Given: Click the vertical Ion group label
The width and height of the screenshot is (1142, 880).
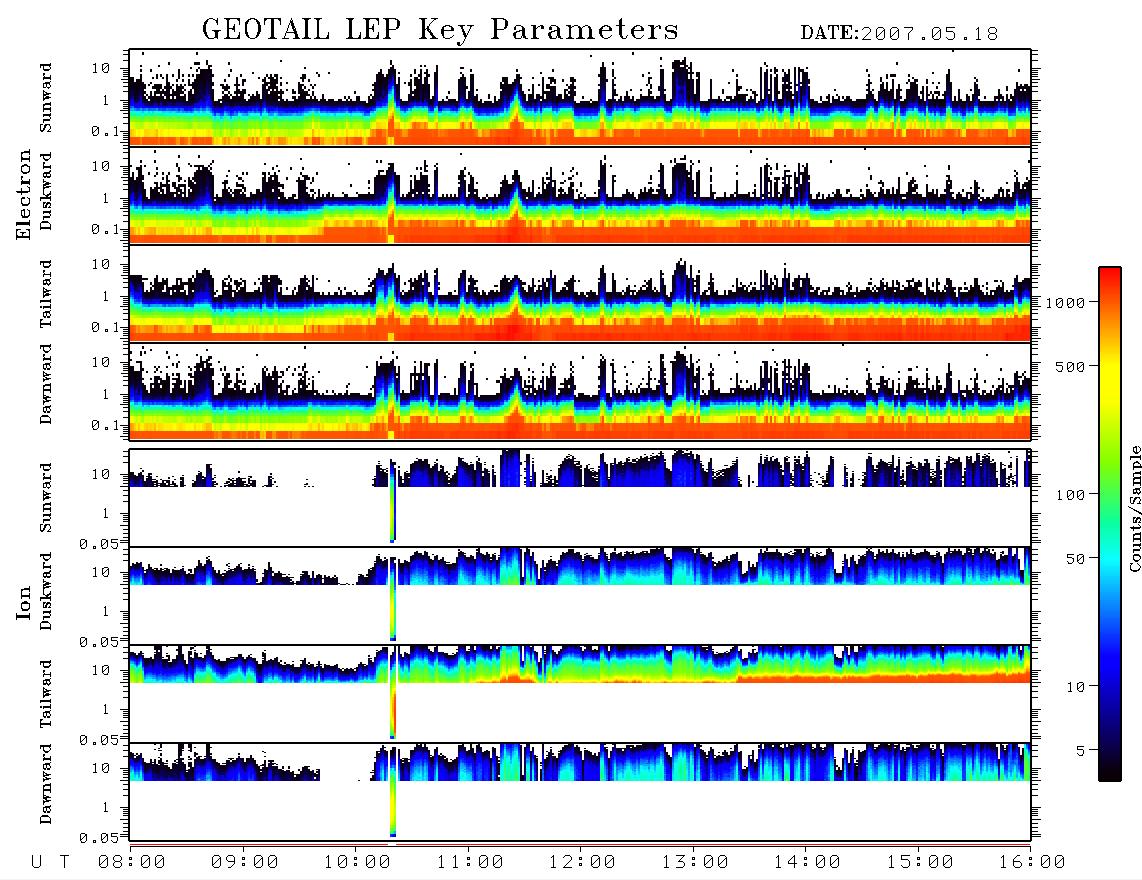Looking at the screenshot, I should pyautogui.click(x=23, y=602).
